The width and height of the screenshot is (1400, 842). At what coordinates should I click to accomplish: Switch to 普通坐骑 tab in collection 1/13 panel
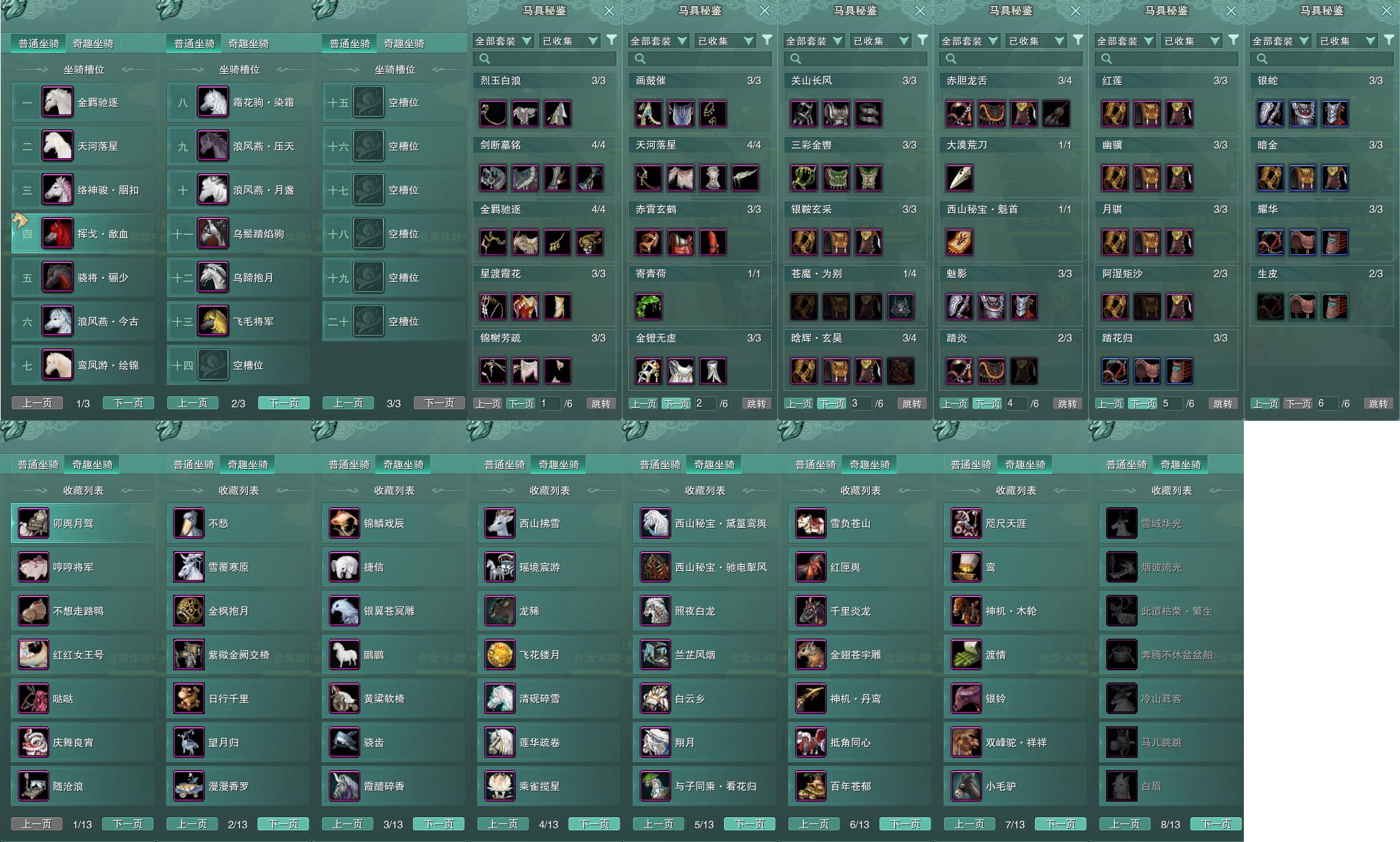pyautogui.click(x=38, y=464)
